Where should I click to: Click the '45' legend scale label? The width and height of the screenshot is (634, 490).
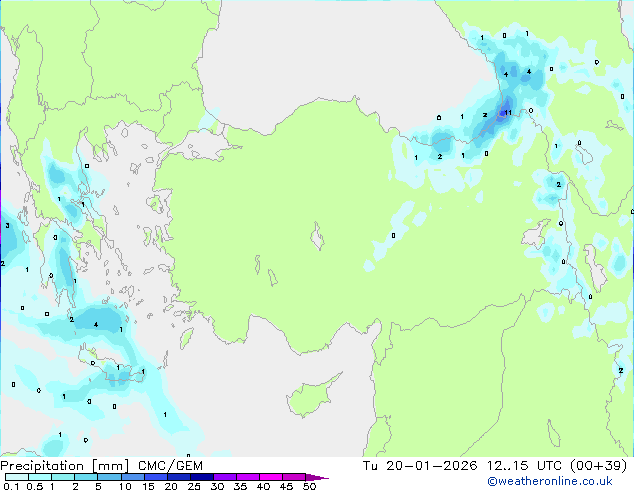[286, 486]
